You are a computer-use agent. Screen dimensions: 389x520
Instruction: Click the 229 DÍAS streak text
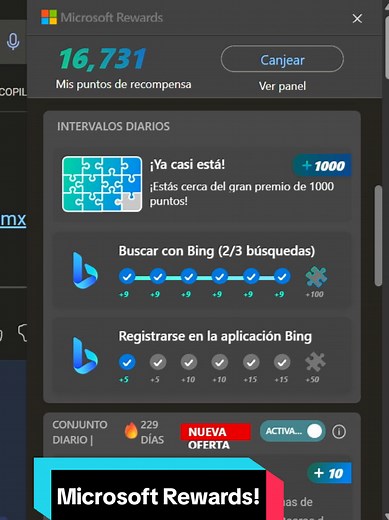coord(152,432)
